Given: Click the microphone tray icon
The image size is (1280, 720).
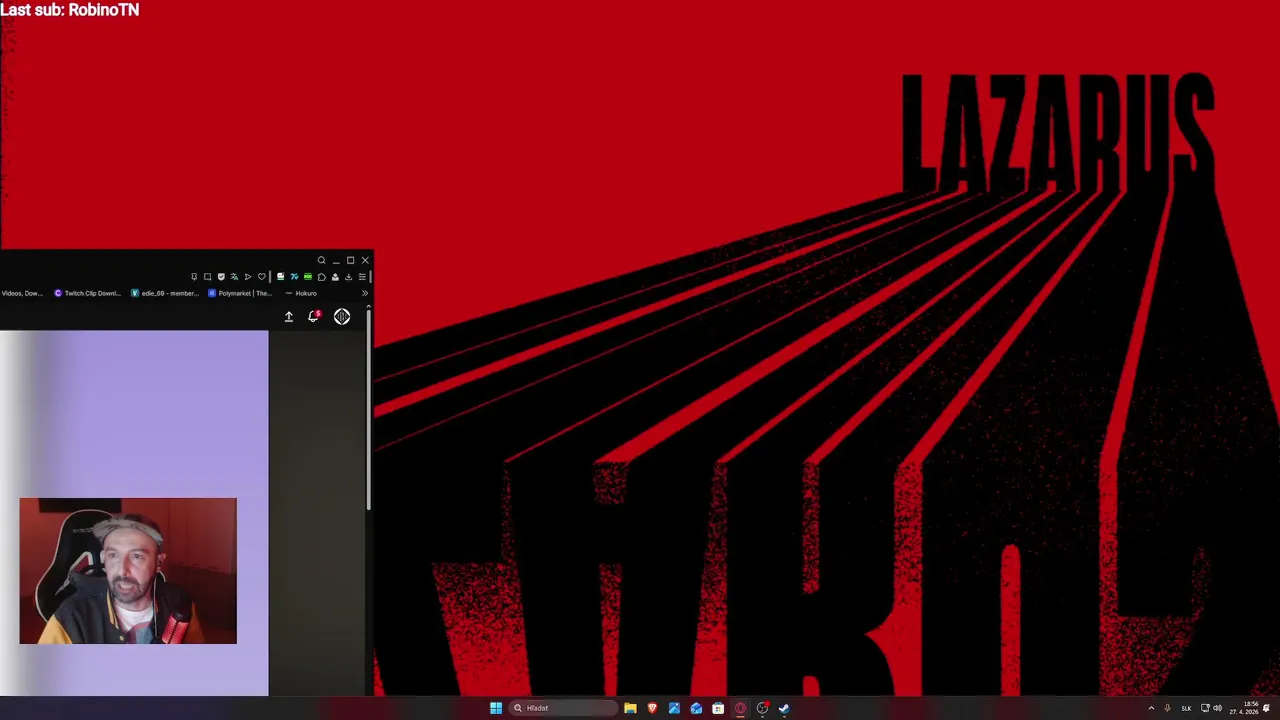Looking at the screenshot, I should tap(1167, 708).
